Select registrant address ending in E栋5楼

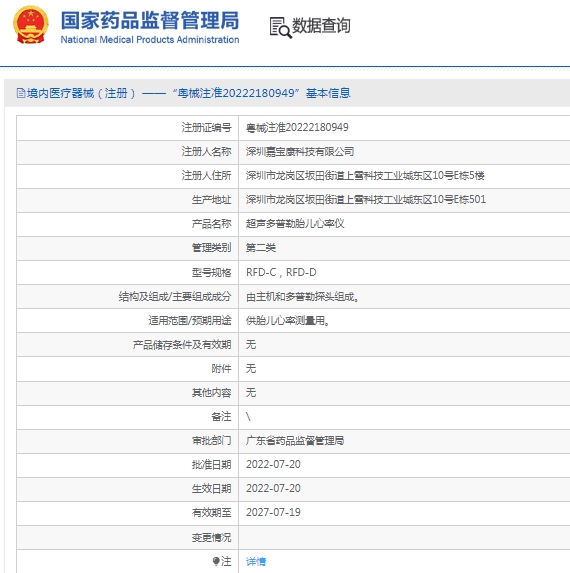(x=365, y=175)
